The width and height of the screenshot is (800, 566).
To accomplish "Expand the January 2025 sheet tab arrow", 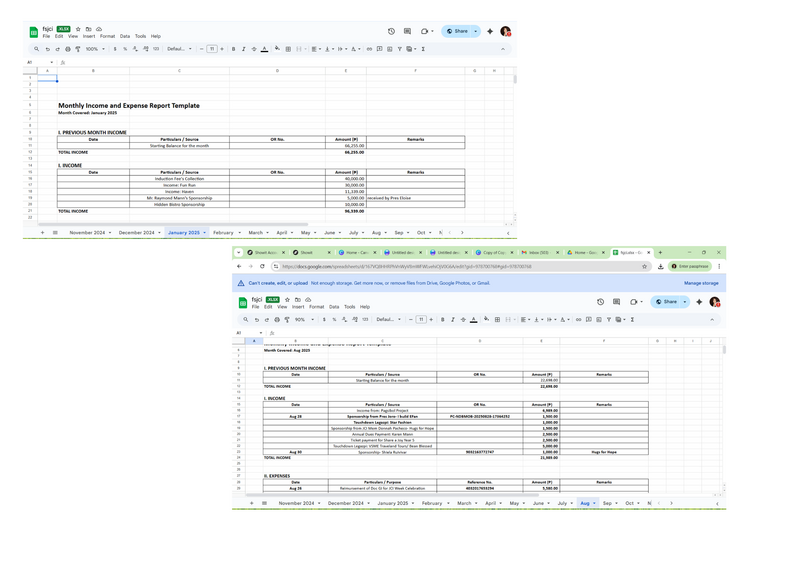I will [x=204, y=233].
